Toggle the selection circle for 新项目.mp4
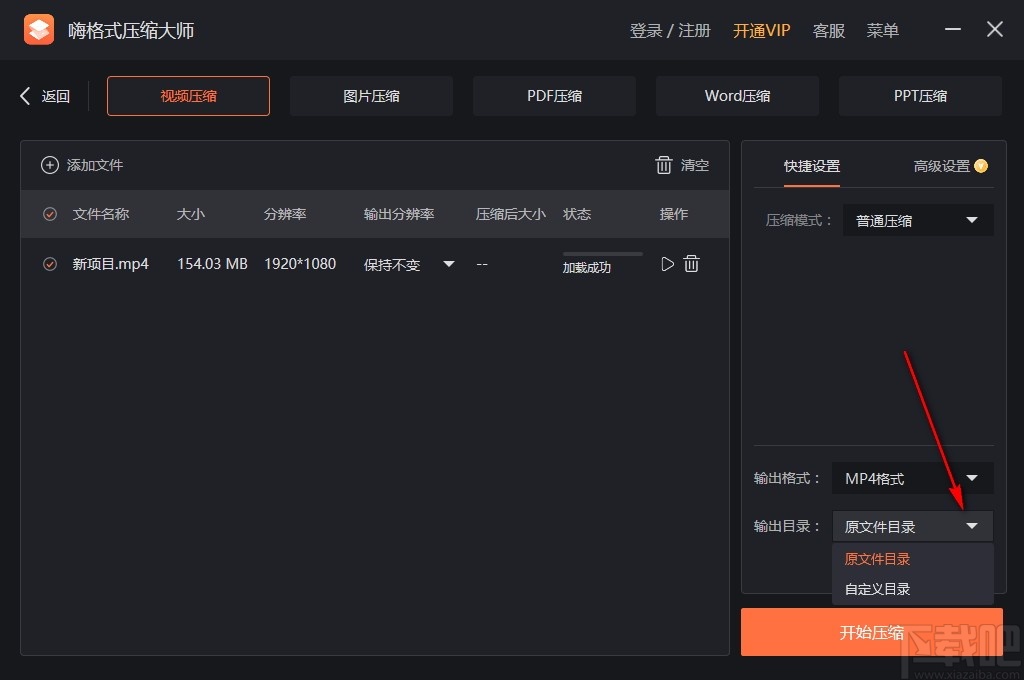 [49, 263]
